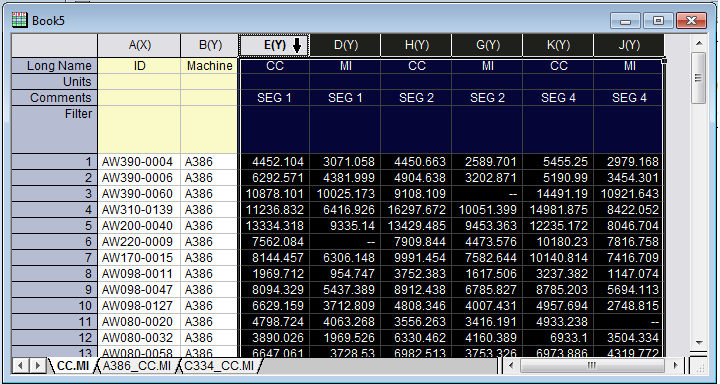
Task: Click the select-all corner cell of worksheet
Action: (x=54, y=45)
